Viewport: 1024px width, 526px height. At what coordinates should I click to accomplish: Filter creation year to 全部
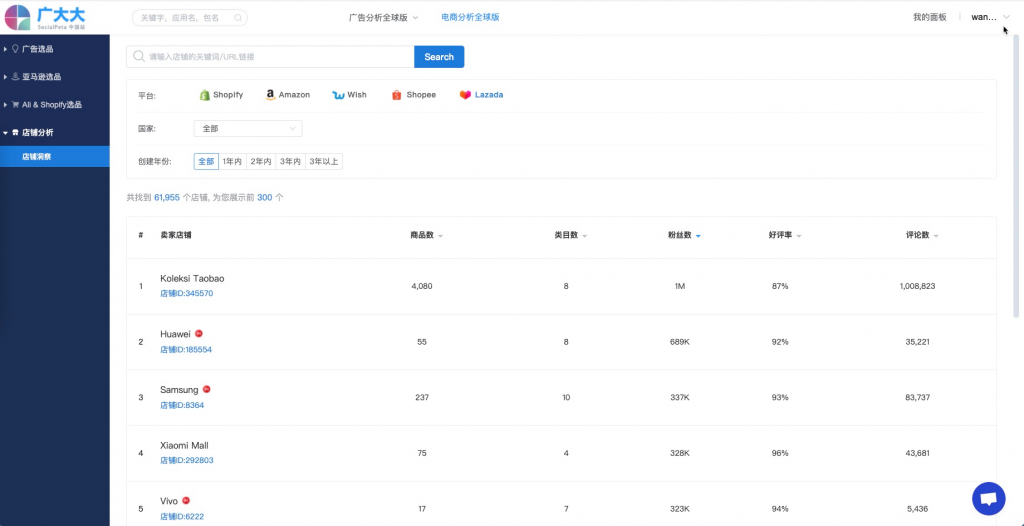[x=206, y=161]
